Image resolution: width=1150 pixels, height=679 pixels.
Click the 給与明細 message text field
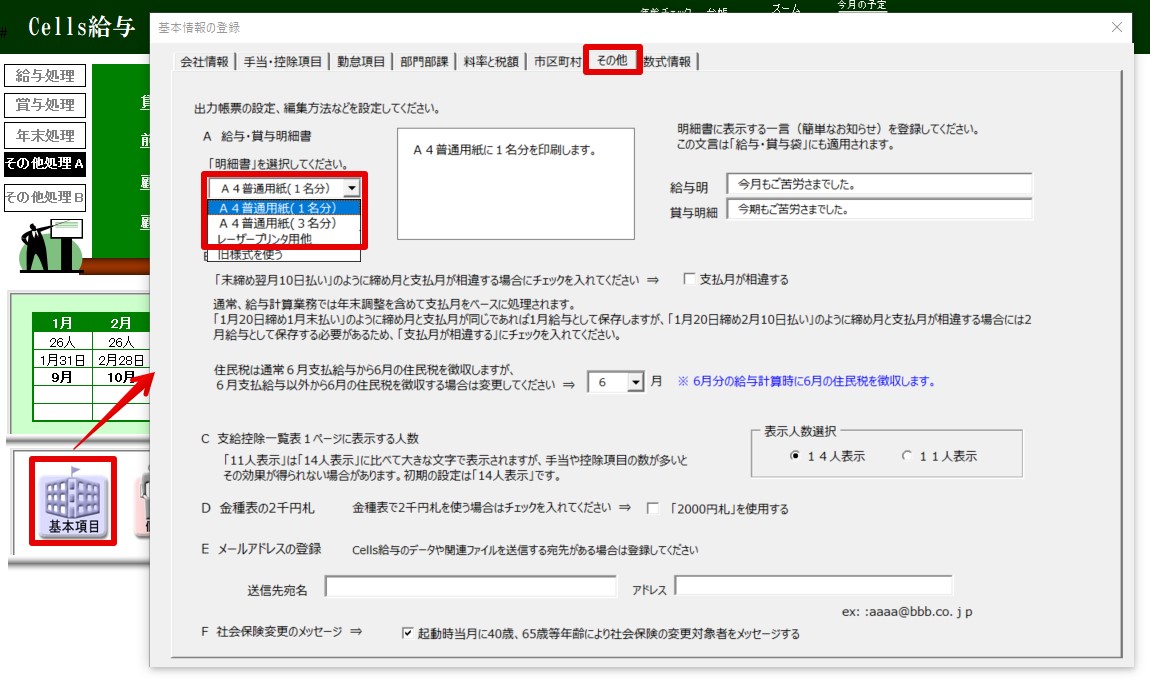[880, 185]
